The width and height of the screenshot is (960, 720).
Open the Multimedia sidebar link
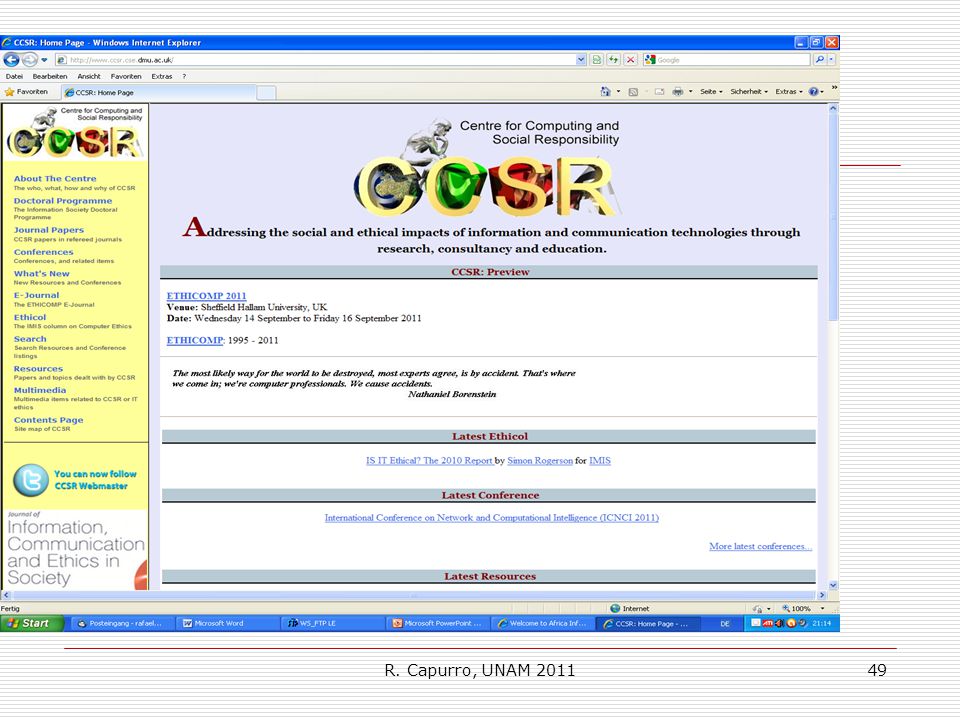click(x=40, y=390)
